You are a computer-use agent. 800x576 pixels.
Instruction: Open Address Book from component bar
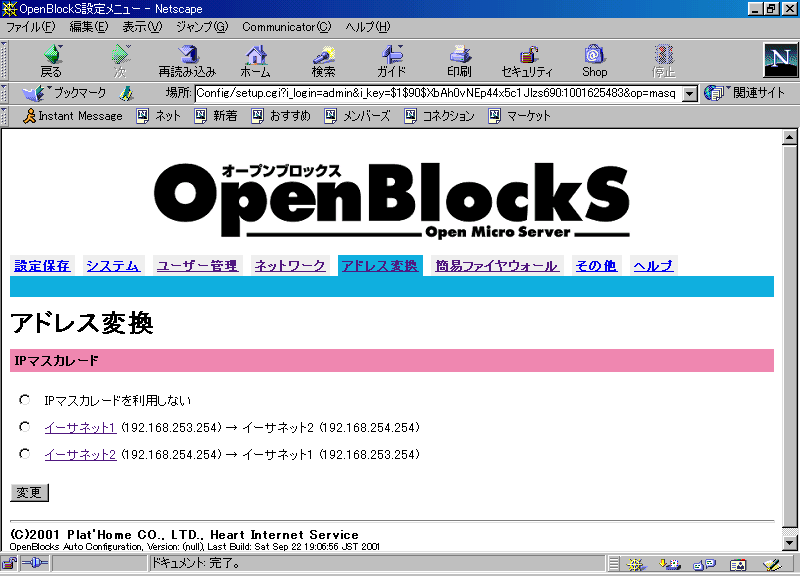738,564
